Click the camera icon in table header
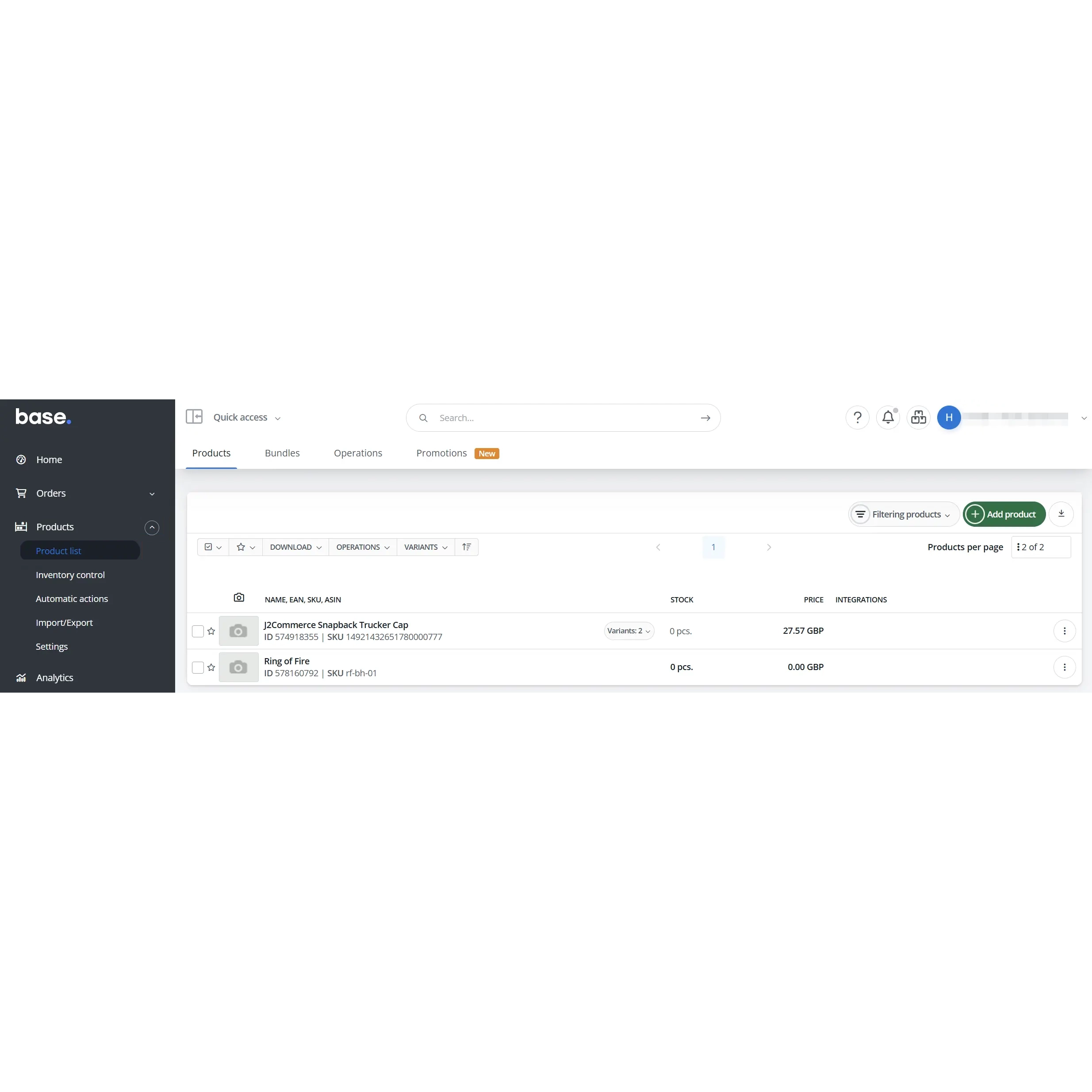Image resolution: width=1092 pixels, height=1092 pixels. pyautogui.click(x=239, y=598)
